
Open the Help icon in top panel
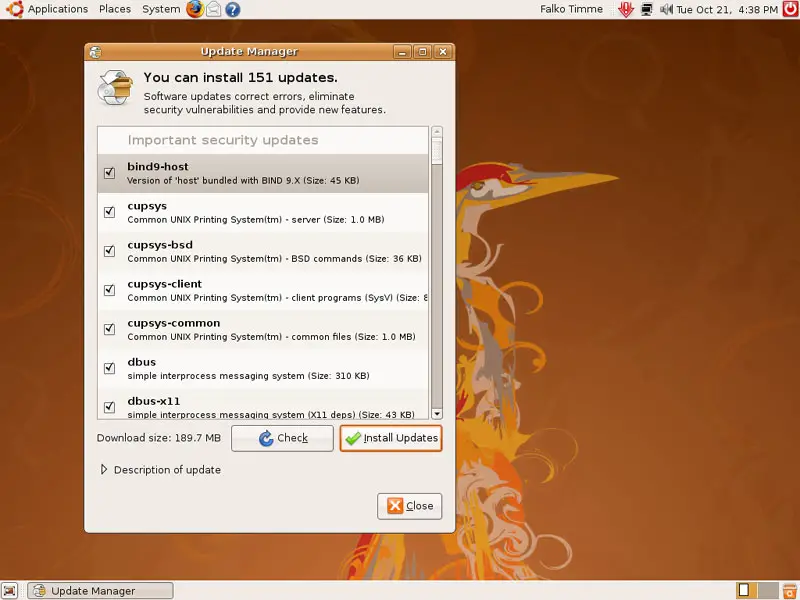(233, 9)
